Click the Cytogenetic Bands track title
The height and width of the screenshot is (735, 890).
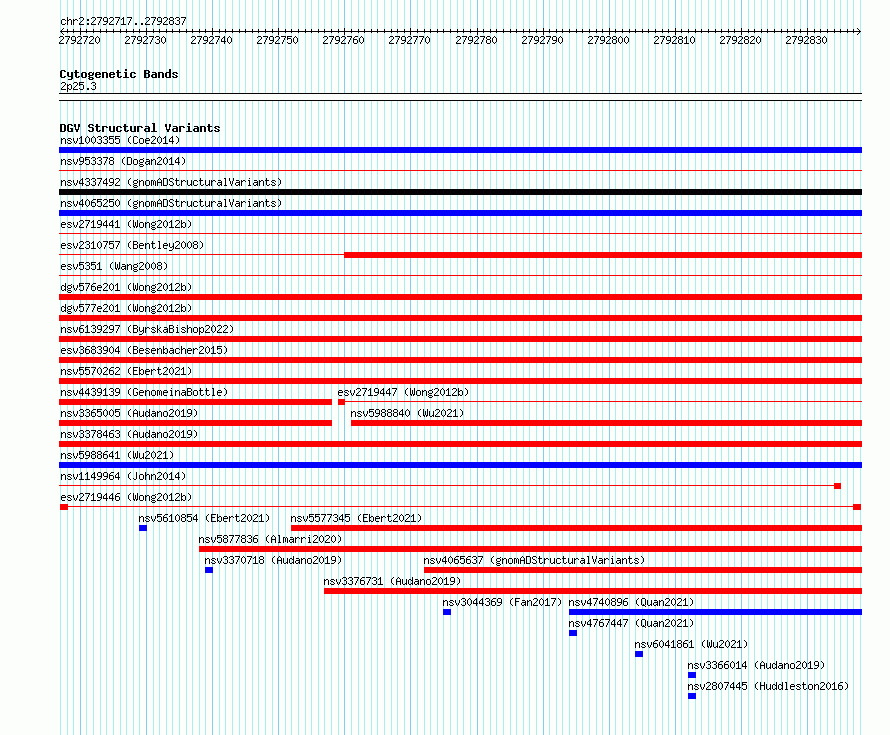click(x=119, y=74)
